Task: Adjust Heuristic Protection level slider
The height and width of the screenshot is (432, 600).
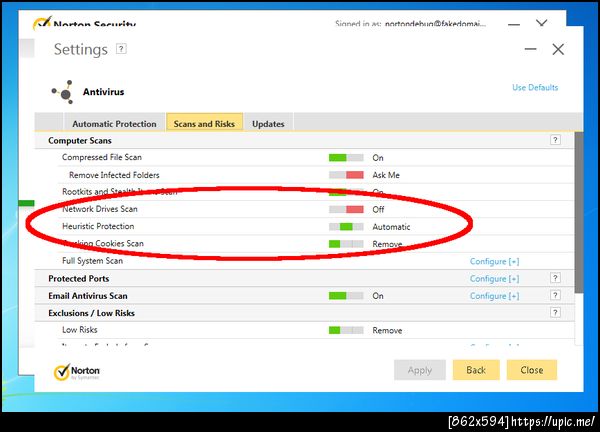Action: 346,227
